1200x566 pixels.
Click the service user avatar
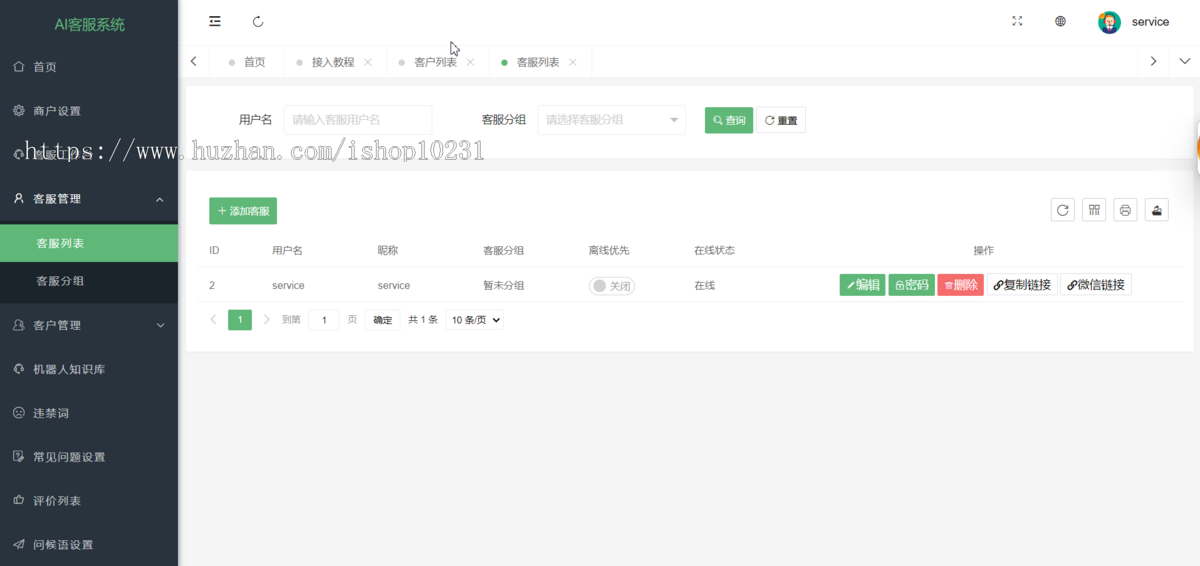click(1109, 22)
